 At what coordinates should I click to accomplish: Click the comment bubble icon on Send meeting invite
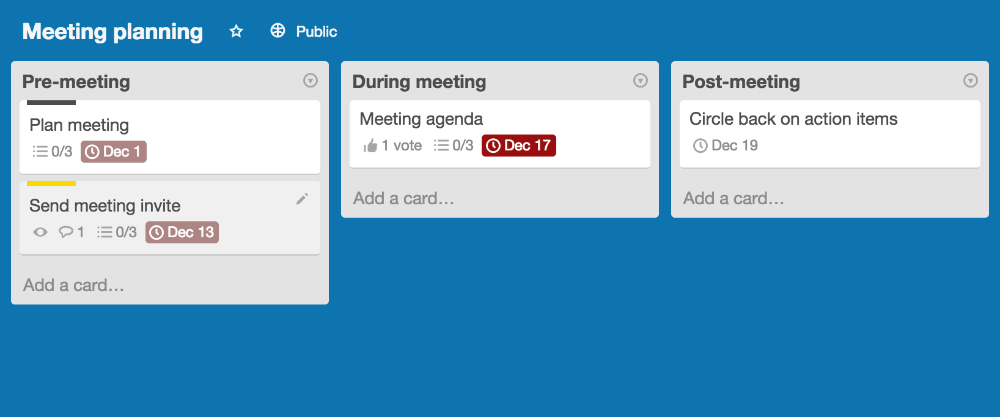point(65,233)
